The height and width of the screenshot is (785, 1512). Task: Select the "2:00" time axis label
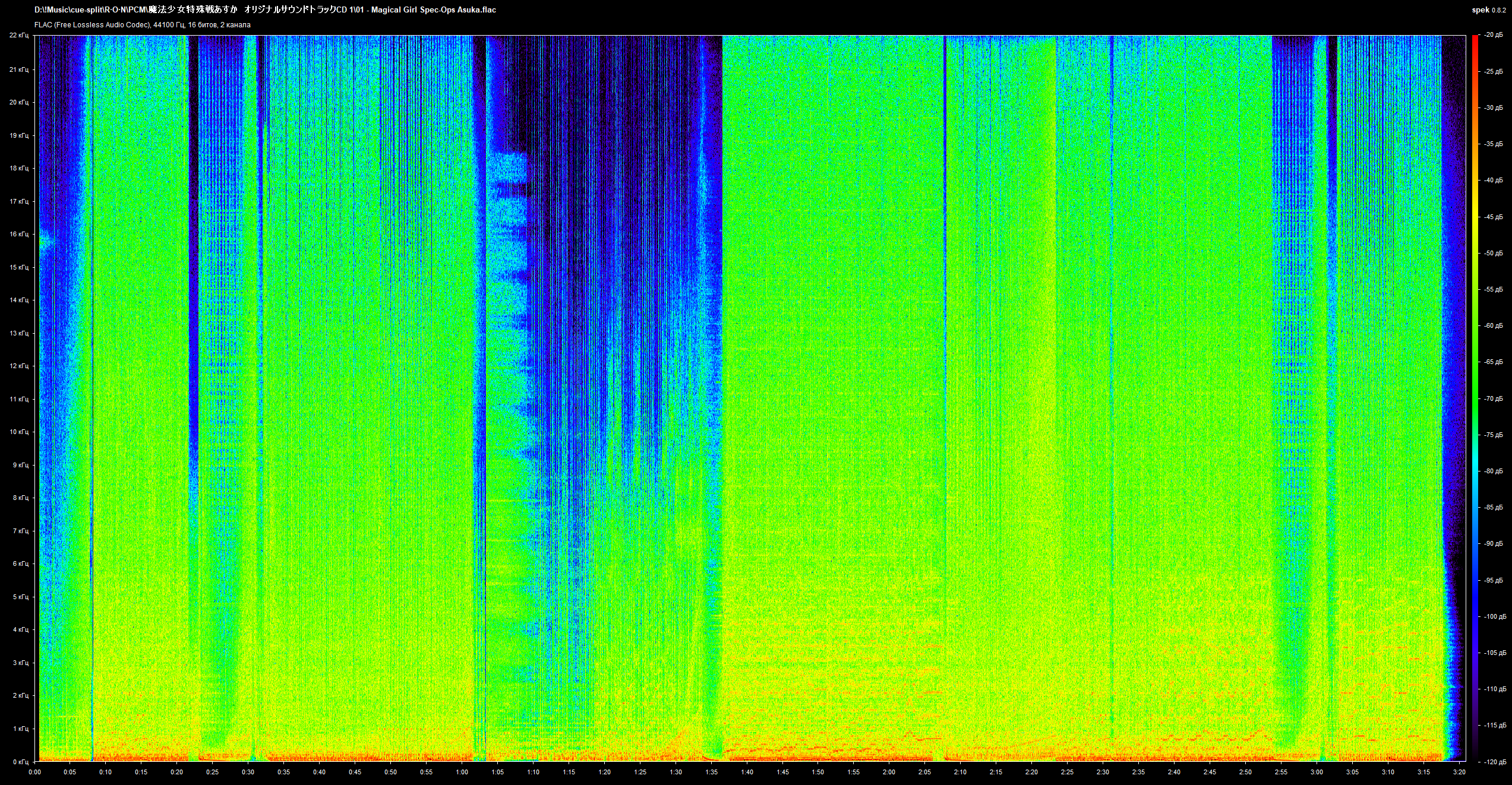(x=889, y=772)
